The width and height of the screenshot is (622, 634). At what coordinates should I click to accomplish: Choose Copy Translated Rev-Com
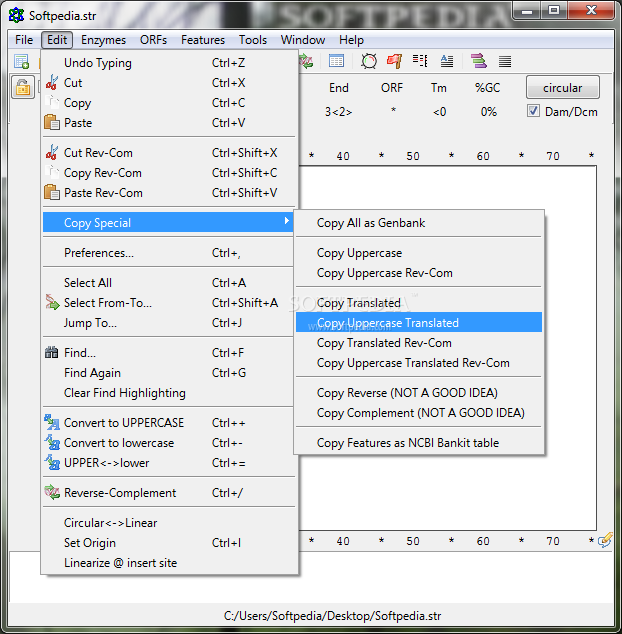(x=419, y=343)
